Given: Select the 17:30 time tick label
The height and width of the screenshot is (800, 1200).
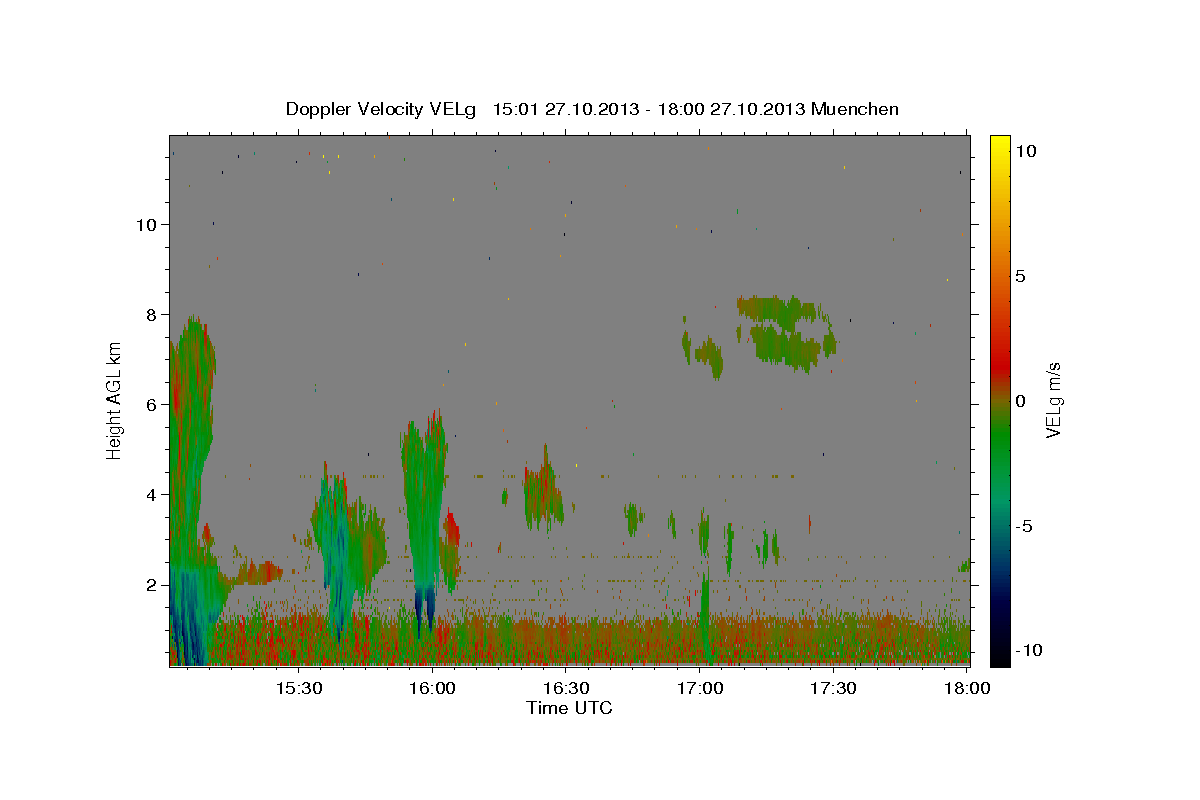Looking at the screenshot, I should pos(834,688).
